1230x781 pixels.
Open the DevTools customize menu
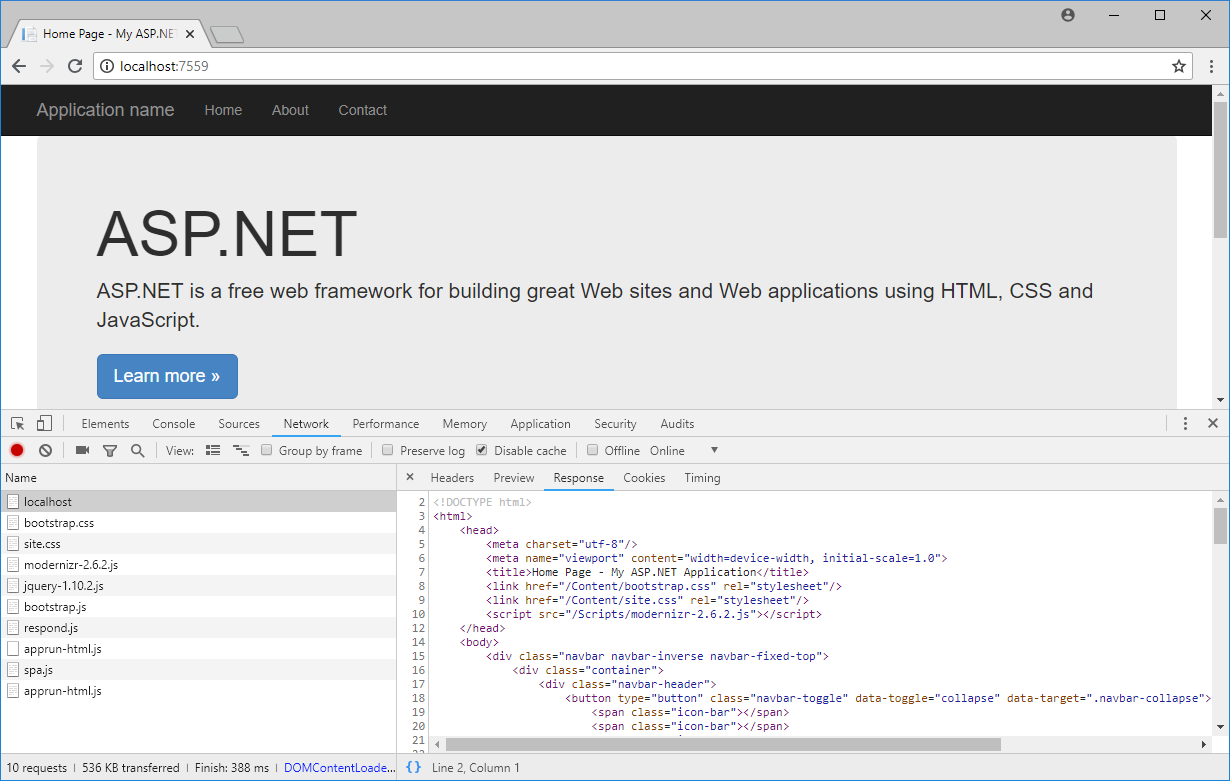pos(1186,423)
